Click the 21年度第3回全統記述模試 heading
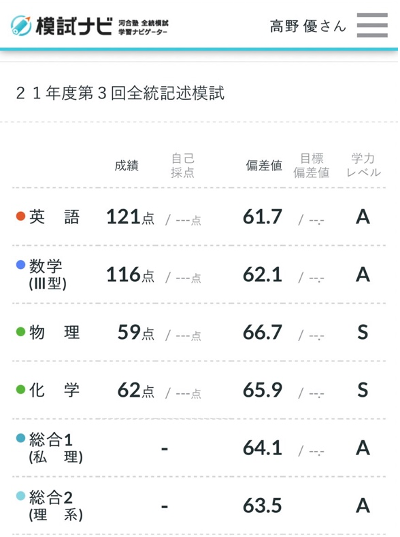 pyautogui.click(x=120, y=93)
